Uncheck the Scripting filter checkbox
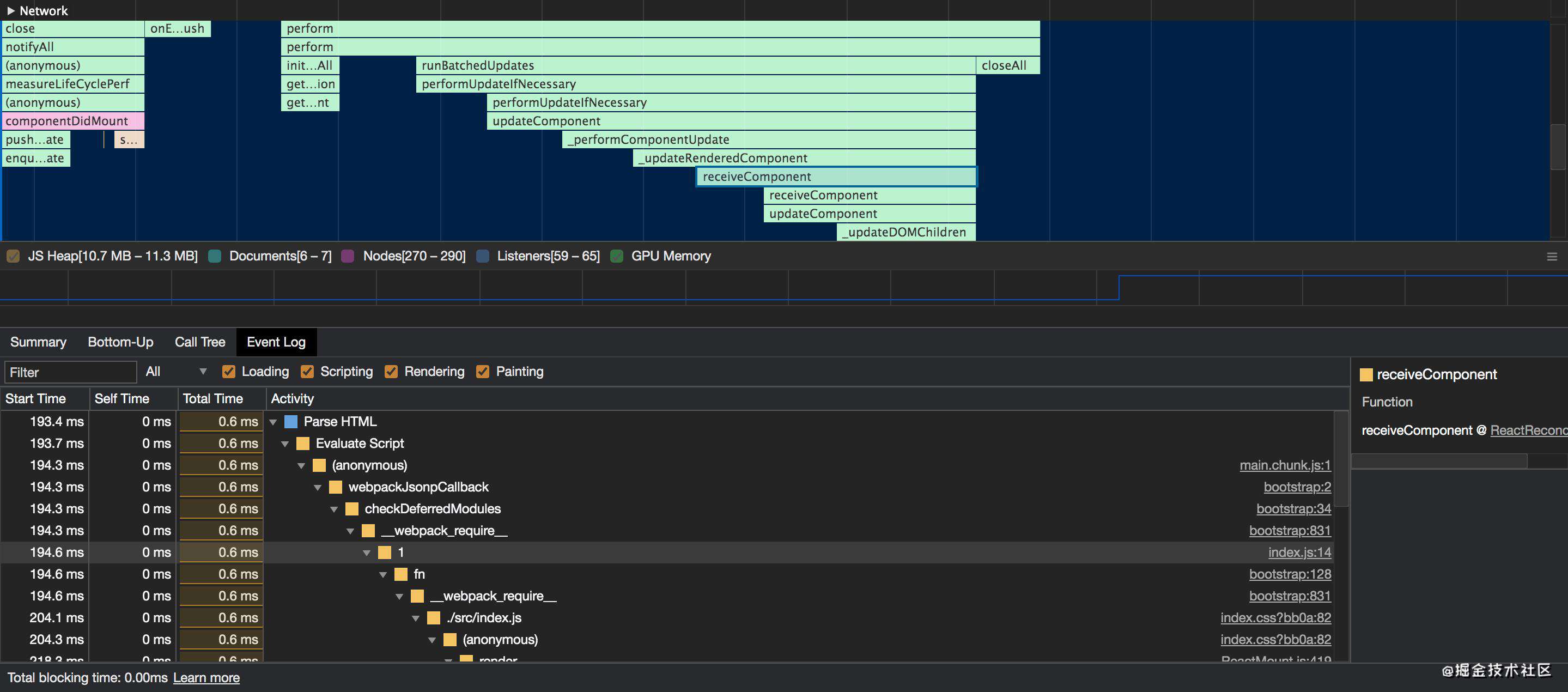 (307, 371)
